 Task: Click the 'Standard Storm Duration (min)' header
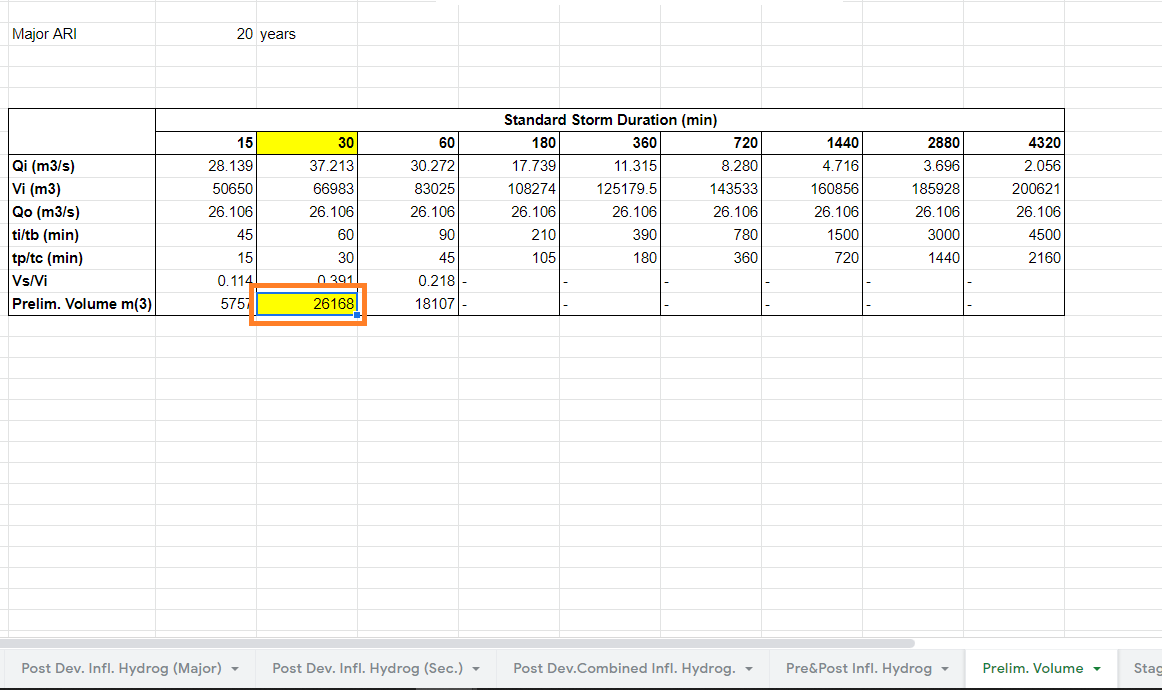click(610, 120)
